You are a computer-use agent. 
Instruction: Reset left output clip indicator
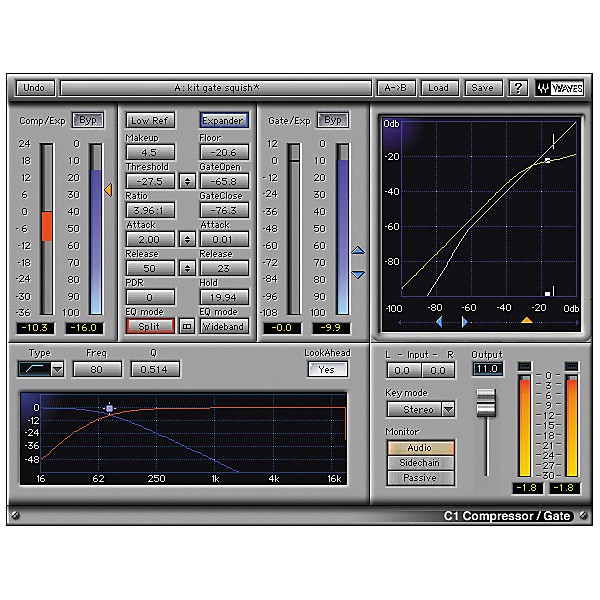click(525, 366)
